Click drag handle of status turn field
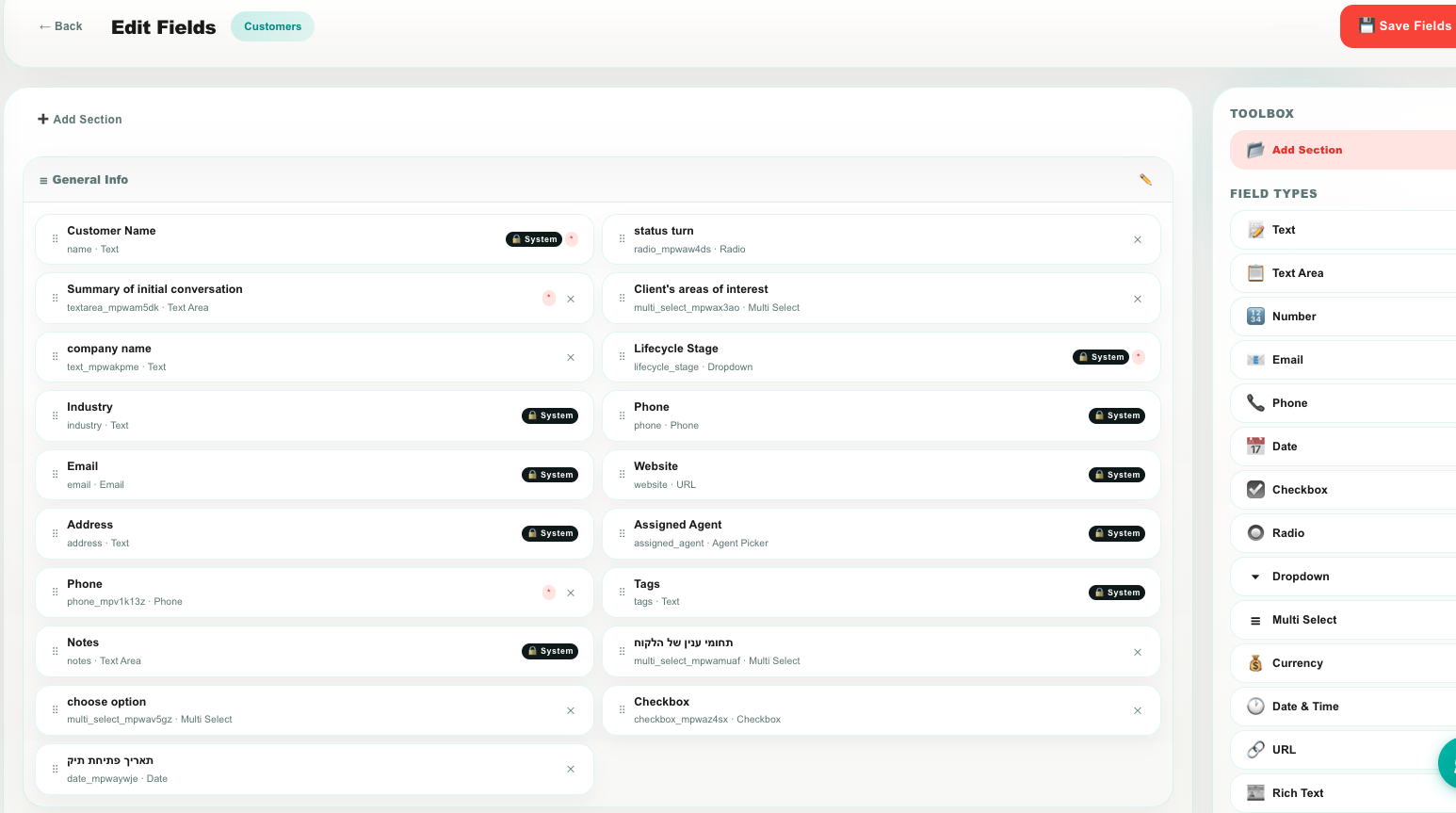The height and width of the screenshot is (813, 1456). tap(622, 239)
